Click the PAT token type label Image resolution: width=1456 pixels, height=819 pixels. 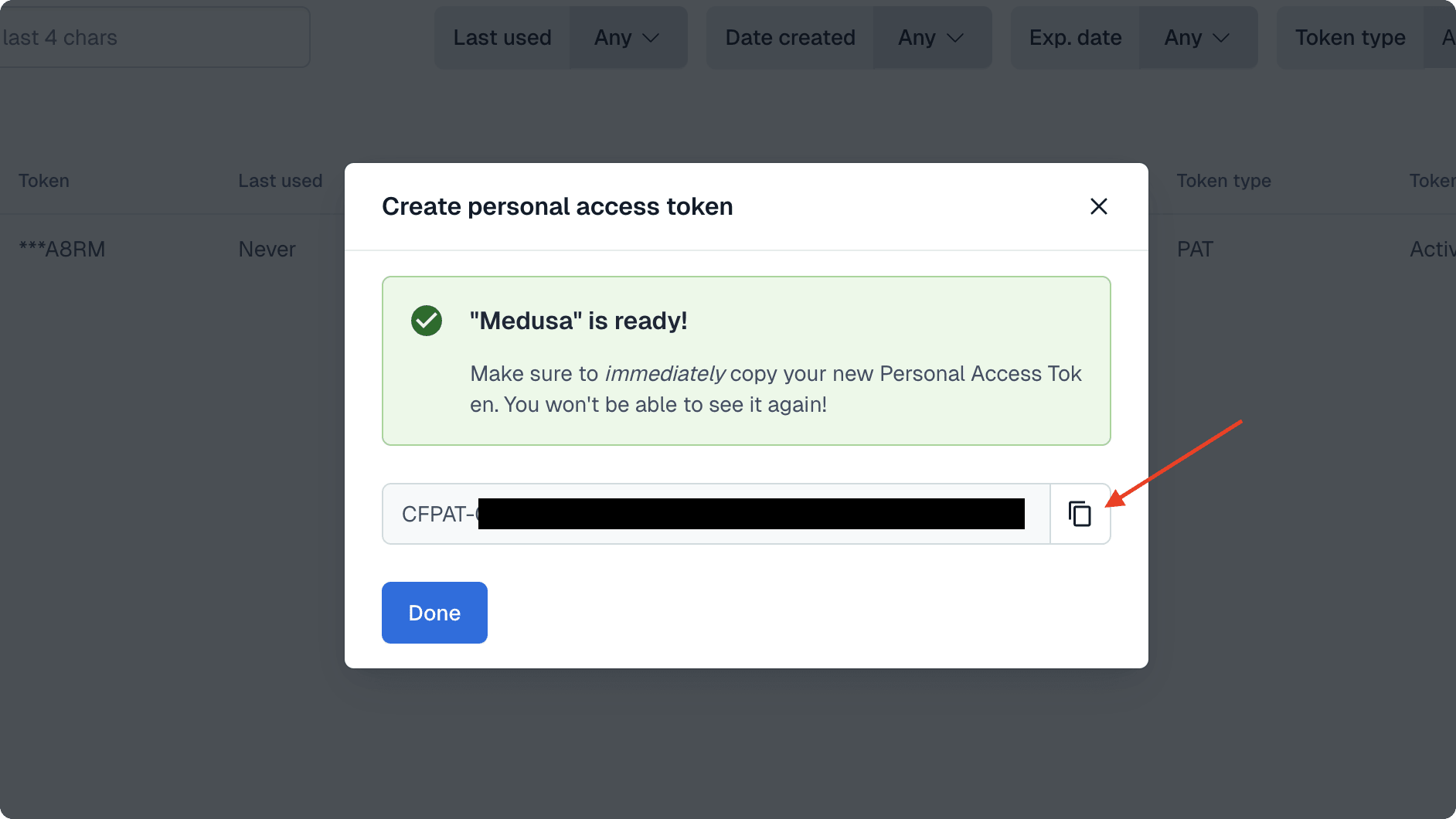1195,249
